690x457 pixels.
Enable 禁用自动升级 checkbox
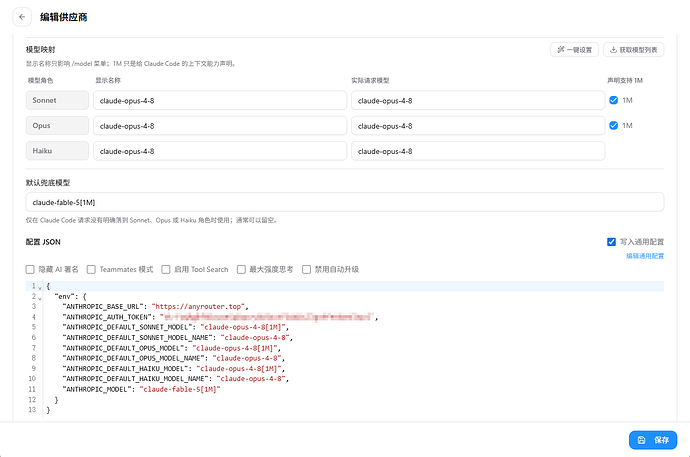[x=306, y=269]
